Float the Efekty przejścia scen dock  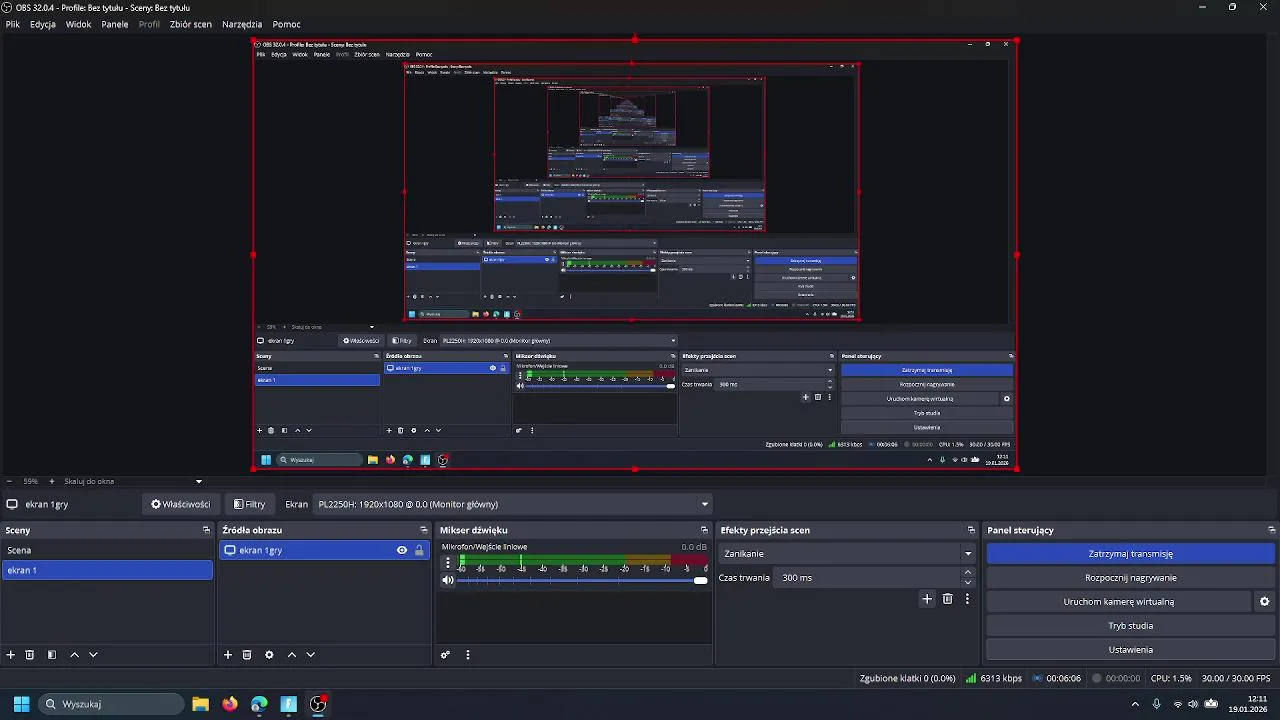pyautogui.click(x=971, y=530)
